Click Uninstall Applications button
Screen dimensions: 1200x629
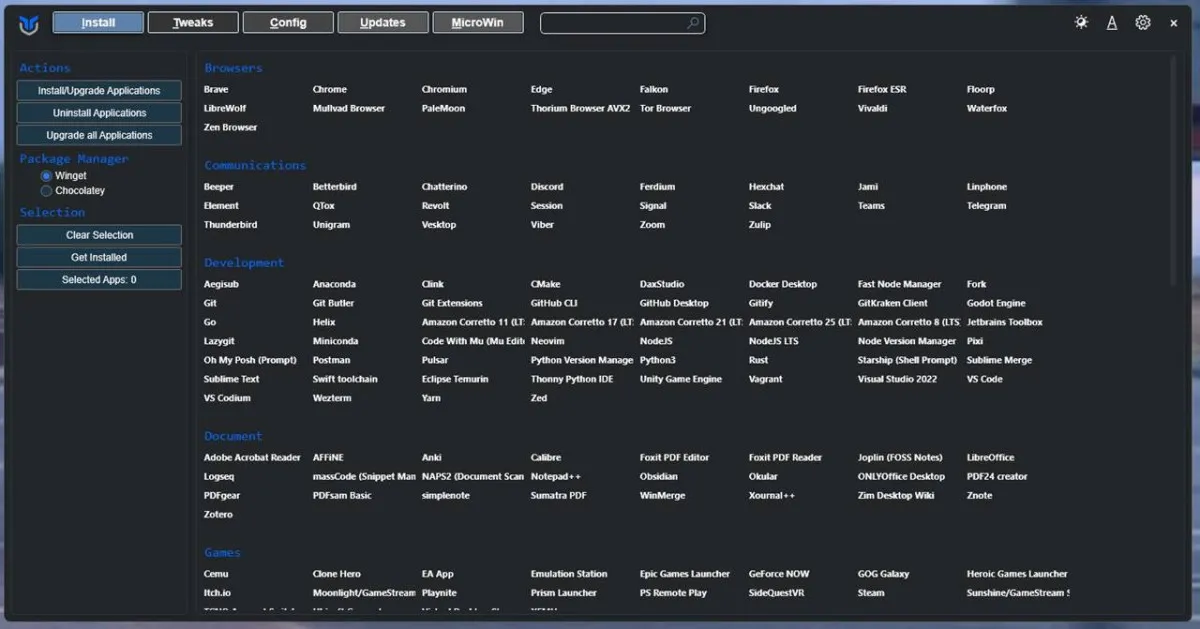[99, 113]
